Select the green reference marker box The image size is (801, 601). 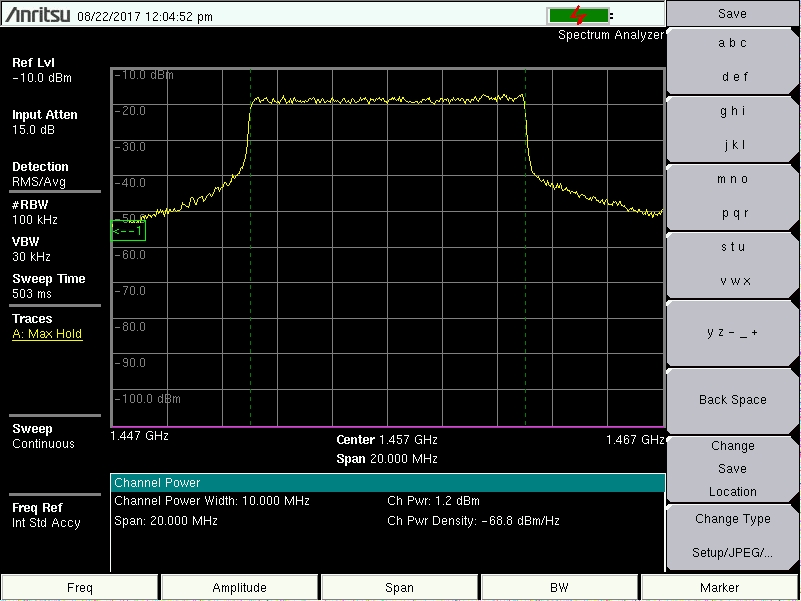click(x=128, y=231)
